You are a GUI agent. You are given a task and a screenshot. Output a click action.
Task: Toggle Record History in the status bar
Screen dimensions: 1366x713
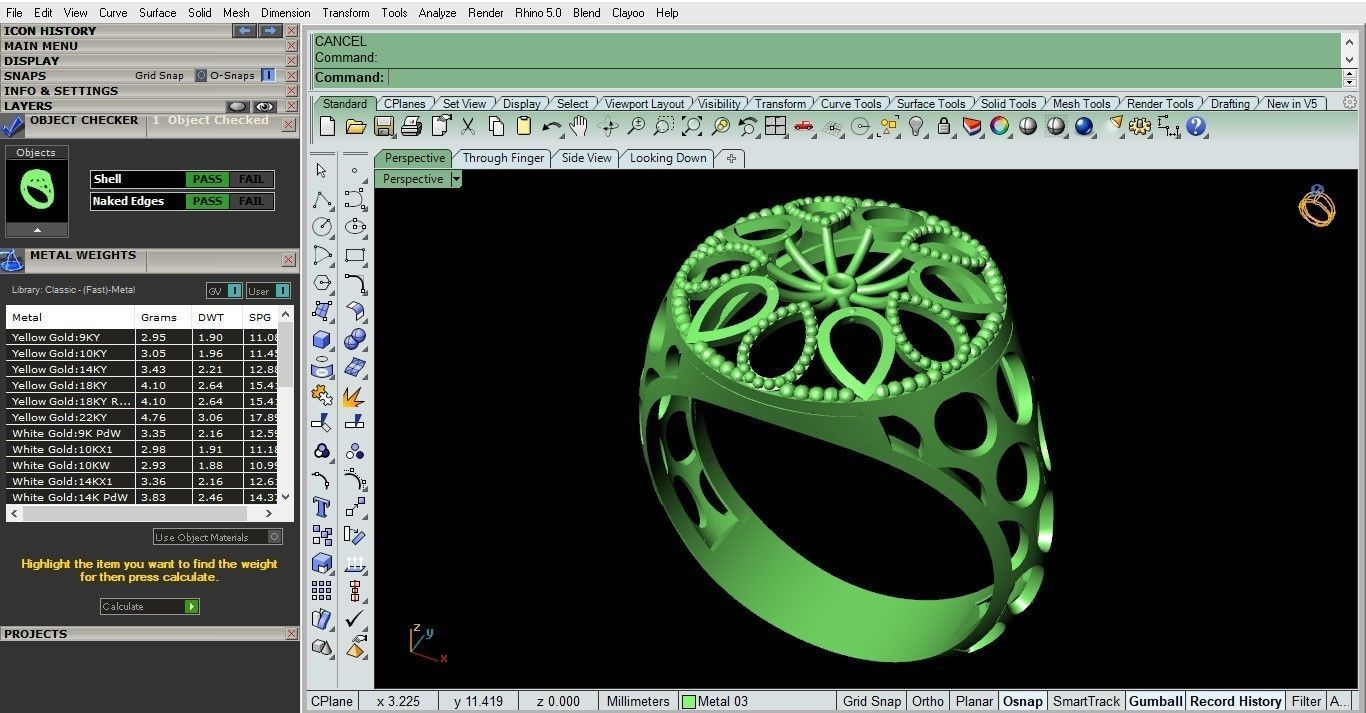[1235, 701]
